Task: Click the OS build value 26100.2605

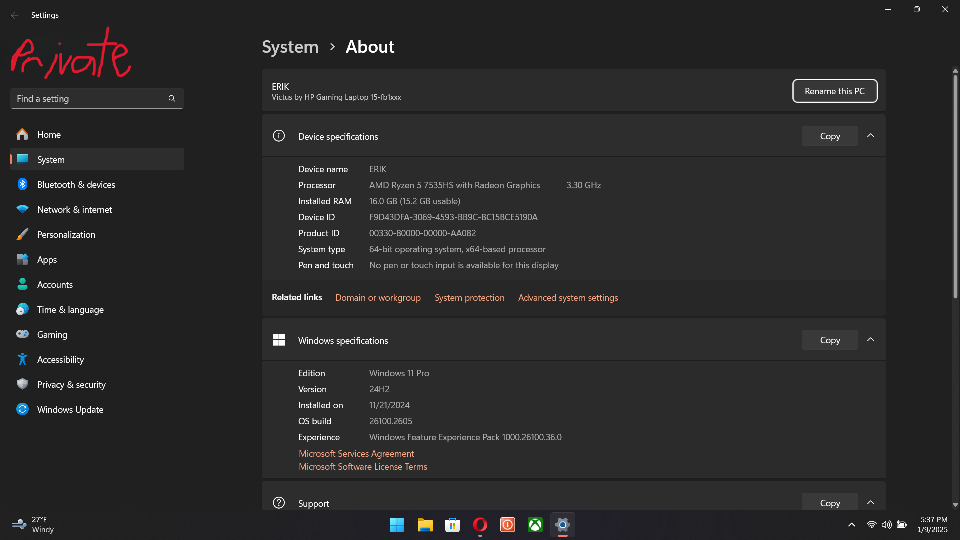Action: (x=391, y=421)
